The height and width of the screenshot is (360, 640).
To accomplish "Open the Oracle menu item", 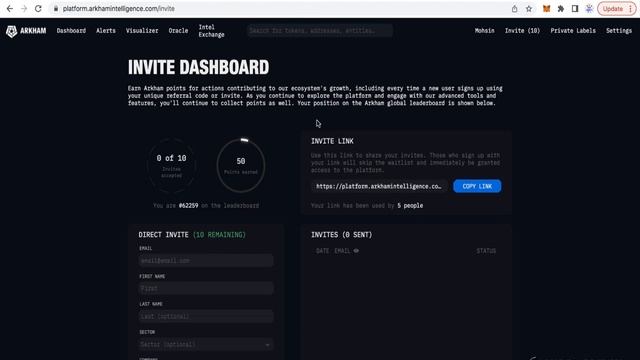I will click(178, 31).
